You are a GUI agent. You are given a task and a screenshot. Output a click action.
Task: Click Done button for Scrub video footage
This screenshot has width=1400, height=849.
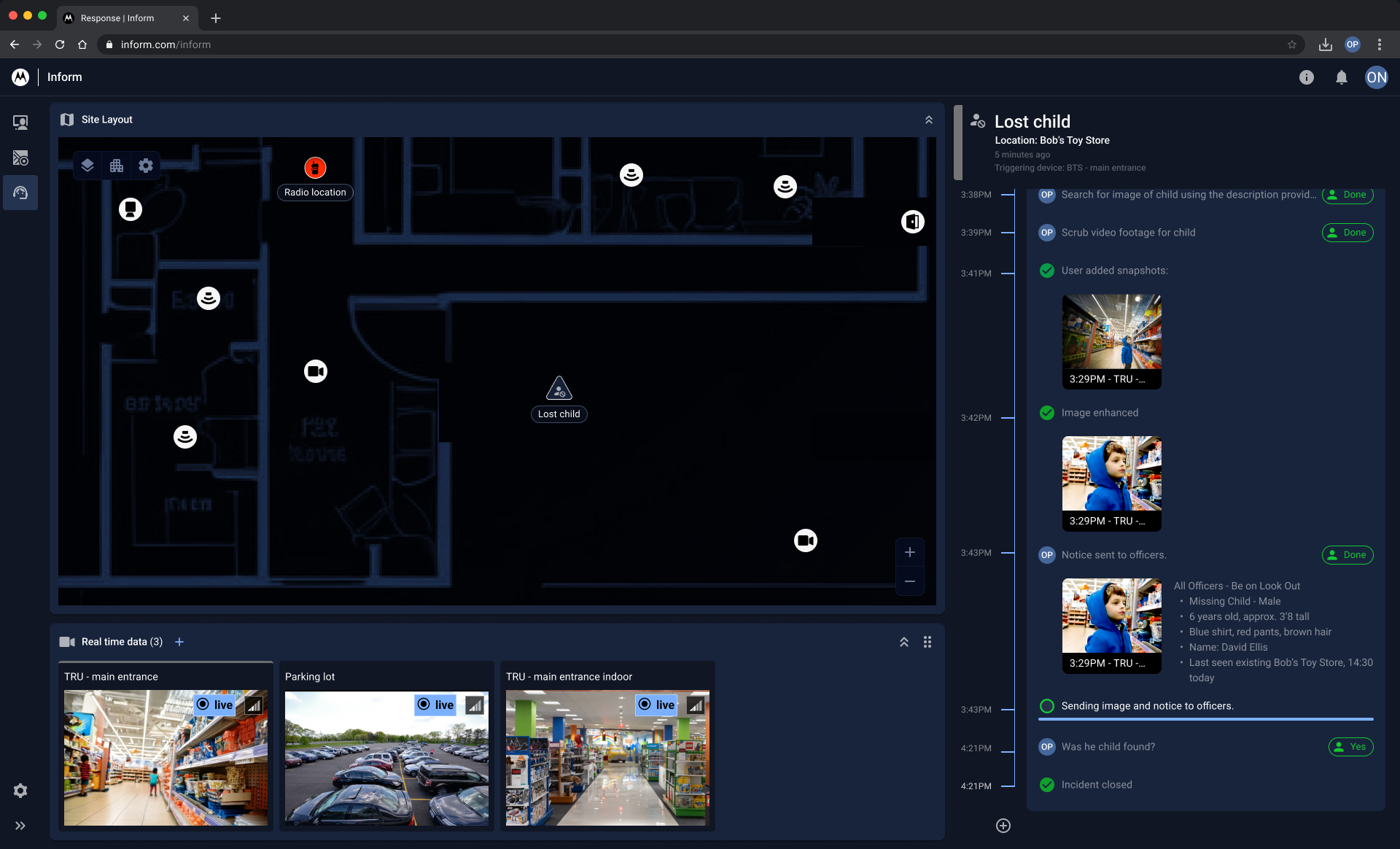(1347, 233)
